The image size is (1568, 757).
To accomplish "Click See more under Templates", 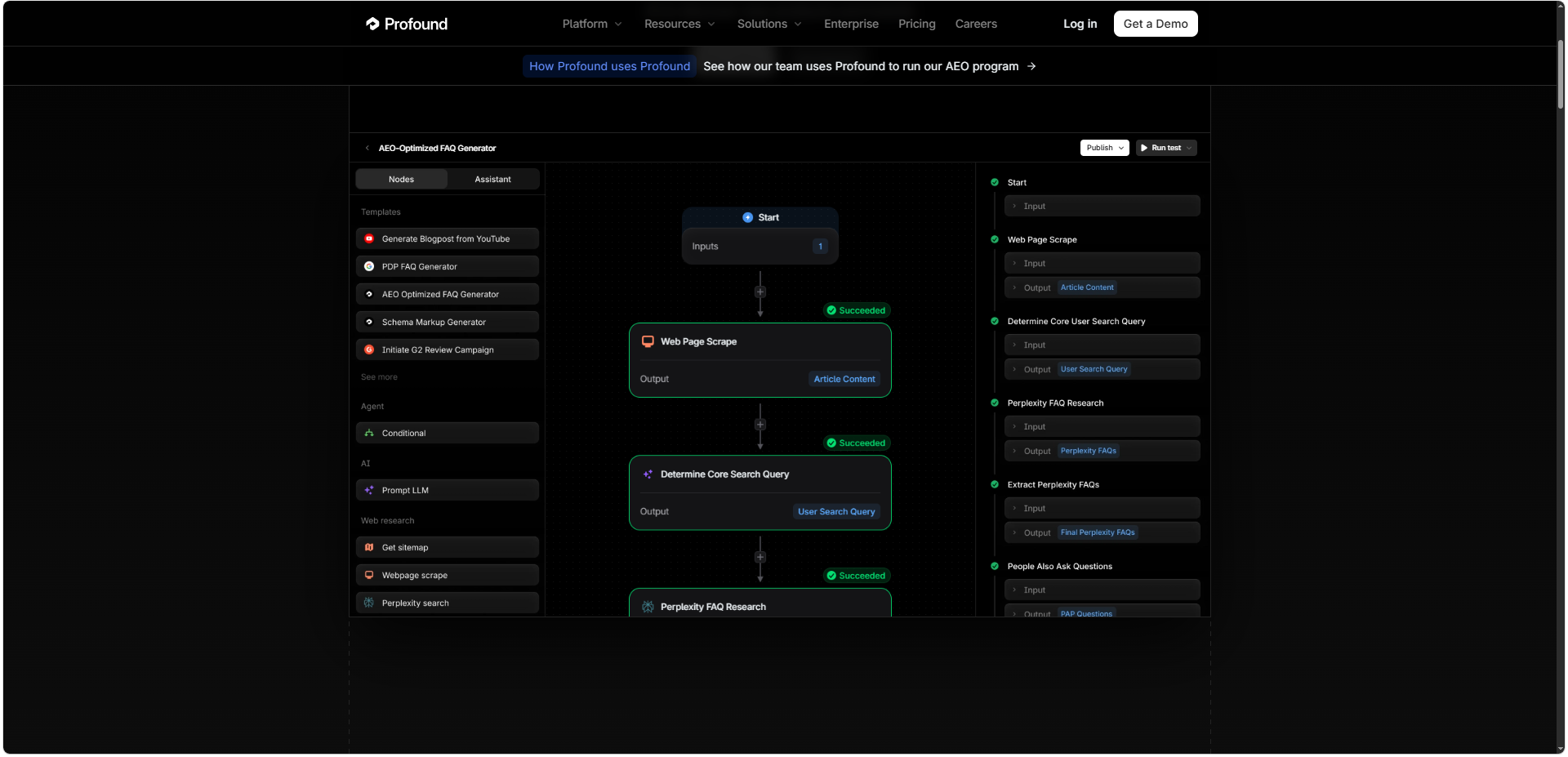I will 379,377.
